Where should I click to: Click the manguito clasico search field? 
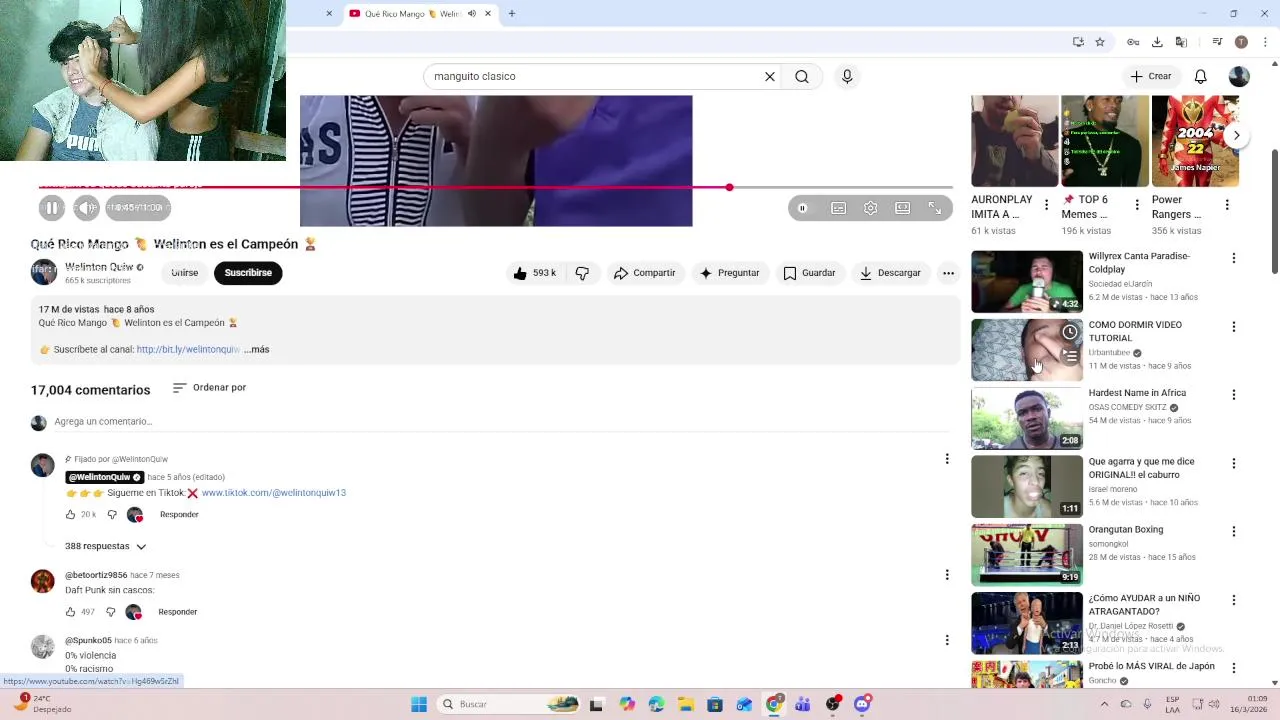(594, 76)
